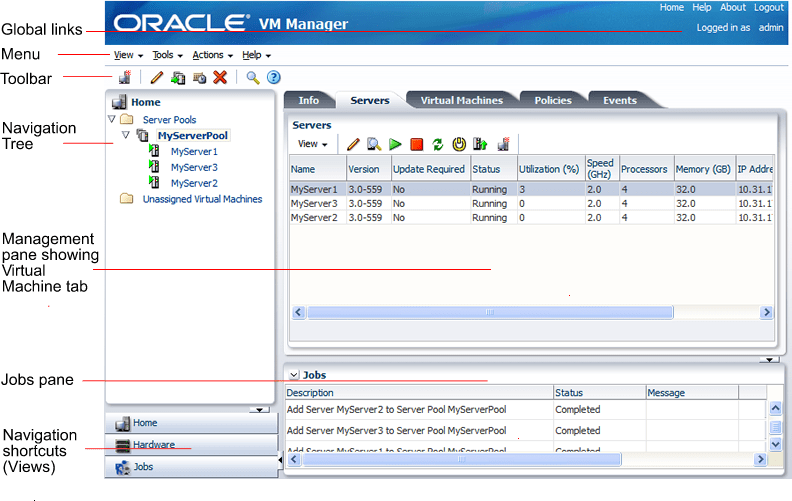Screen dimensions: 792x501
Task: Click the MyServer2 server icon in tree
Action: tap(154, 182)
